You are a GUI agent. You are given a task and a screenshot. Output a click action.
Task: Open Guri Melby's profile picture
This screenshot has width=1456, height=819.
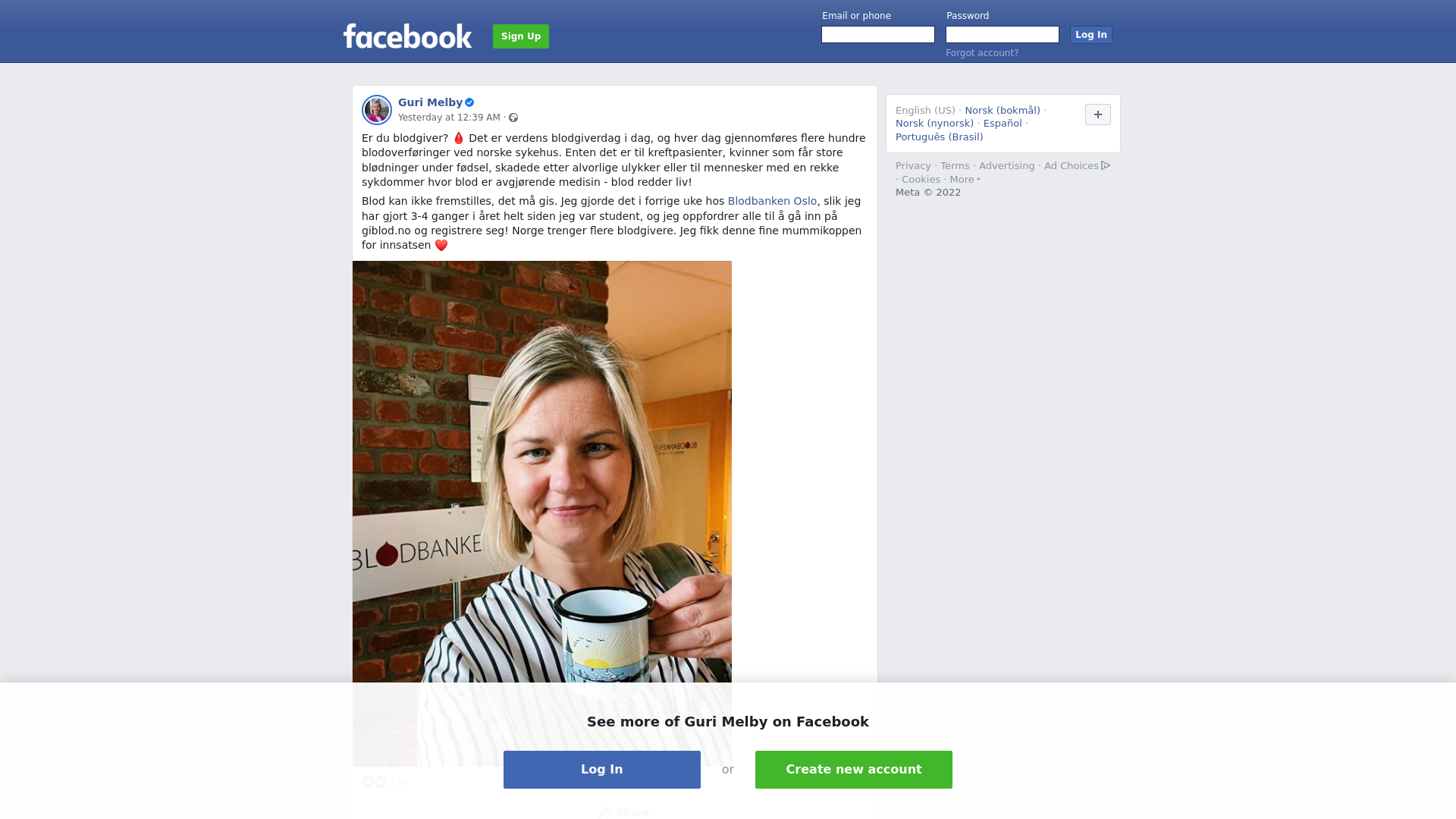377,110
